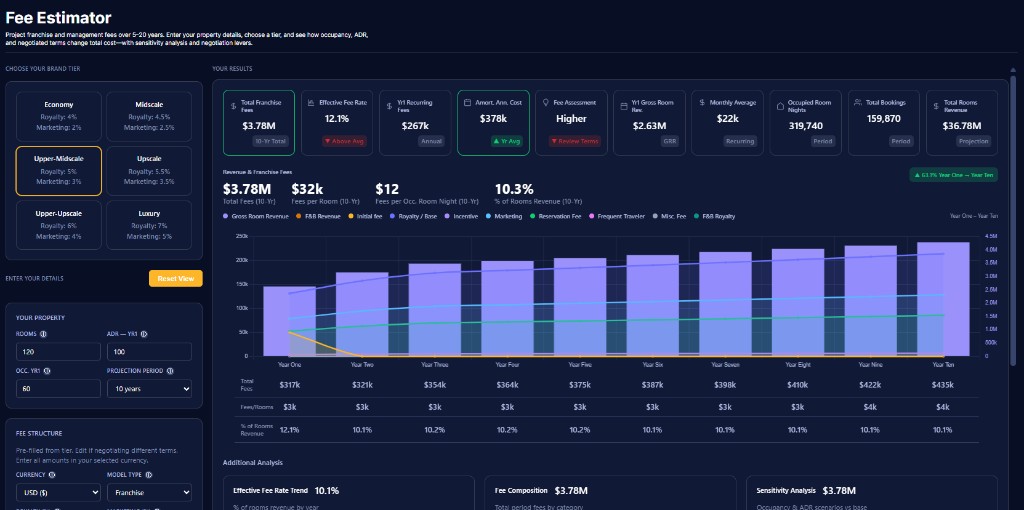Click the Reset View button

point(176,278)
